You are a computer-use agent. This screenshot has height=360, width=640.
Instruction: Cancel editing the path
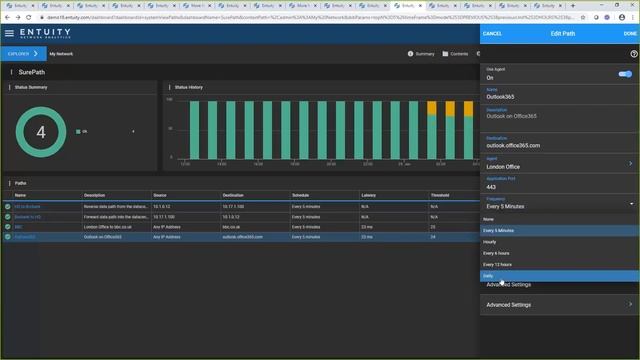click(x=492, y=33)
